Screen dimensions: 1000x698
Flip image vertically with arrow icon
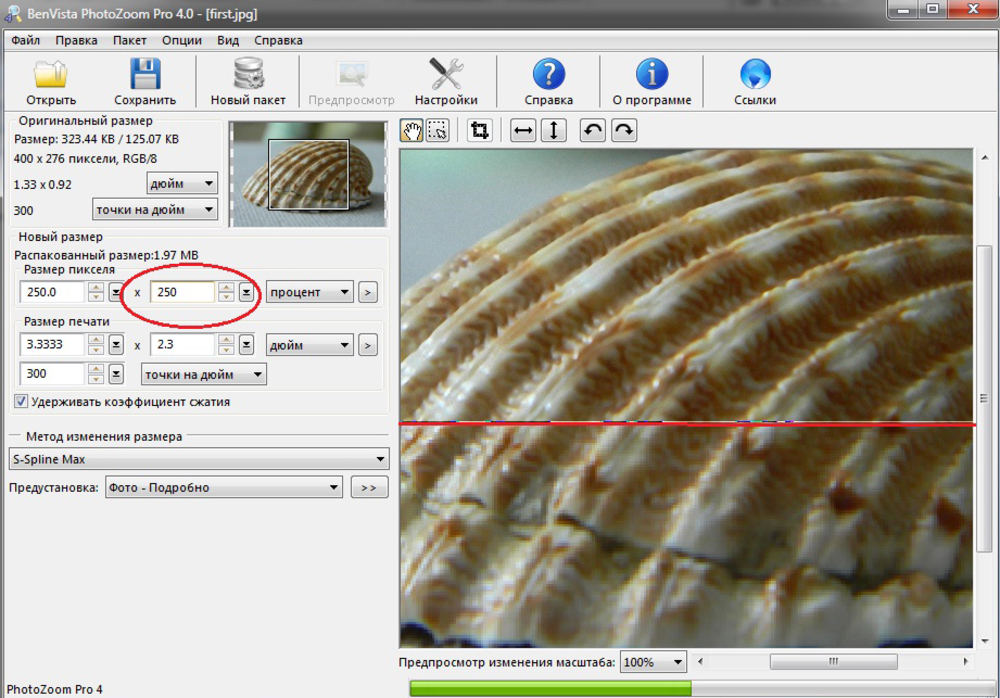pyautogui.click(x=554, y=131)
